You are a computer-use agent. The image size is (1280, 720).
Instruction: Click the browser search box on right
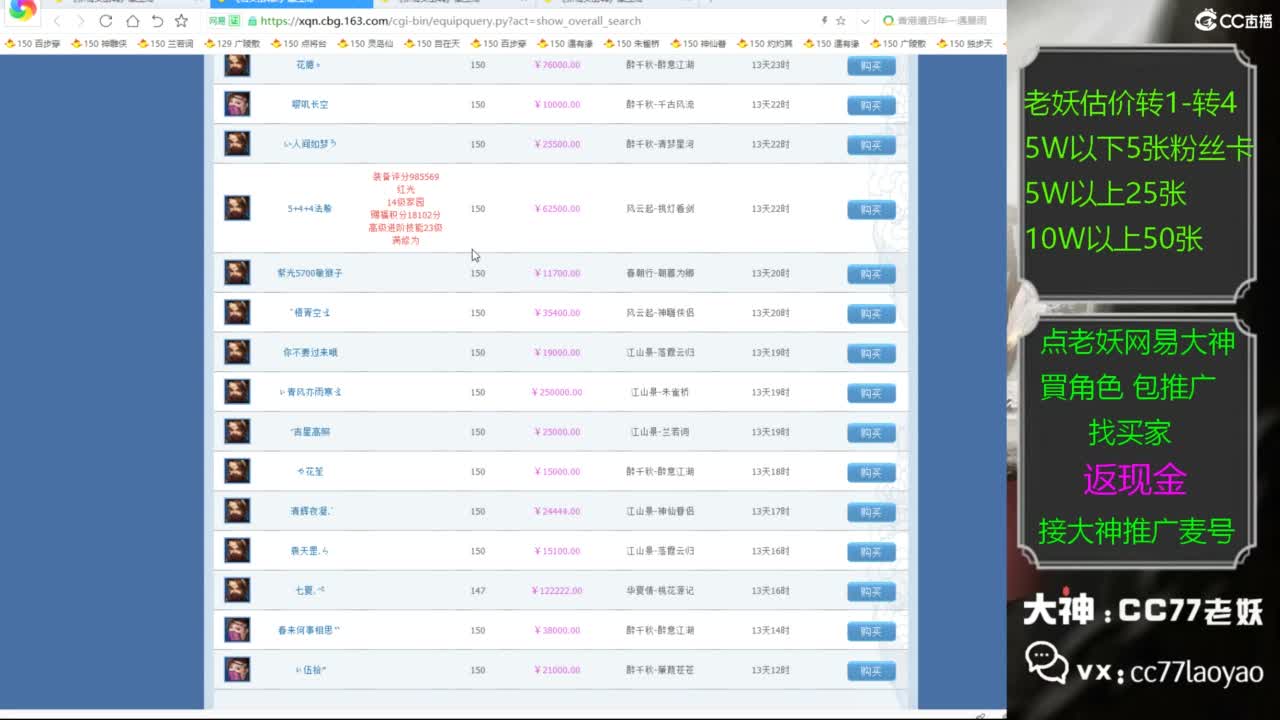940,21
